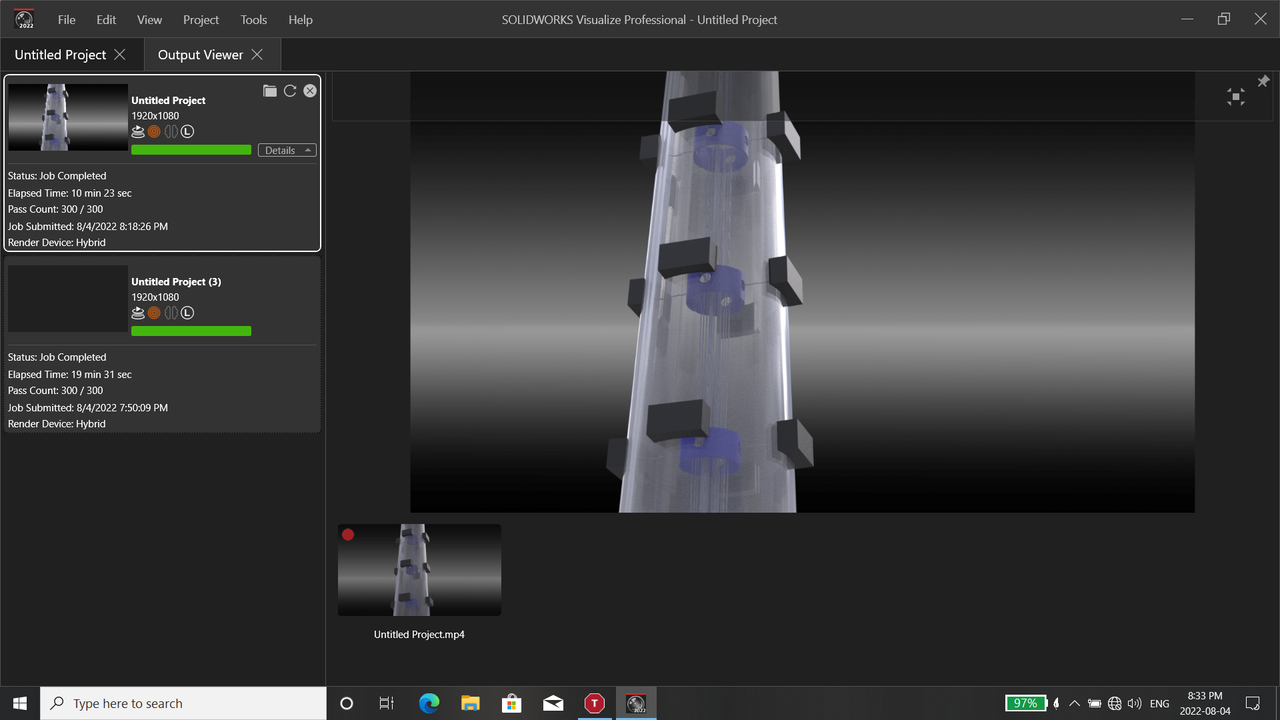This screenshot has height=720, width=1280.
Task: Open the Project menu
Action: pos(201,19)
